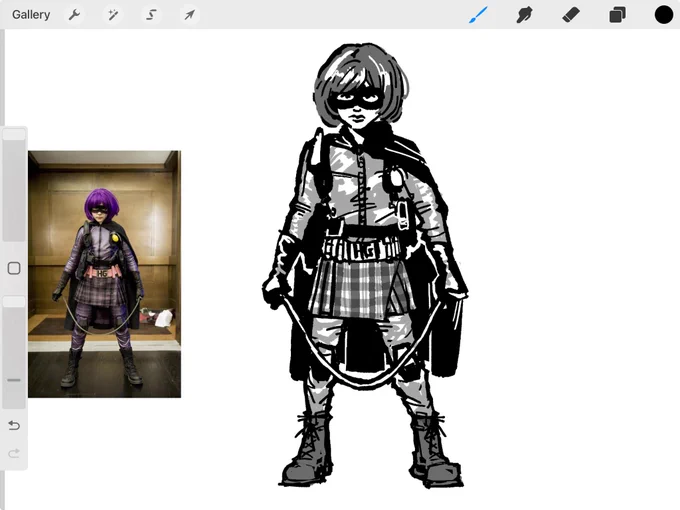Select the Smudge tool

coord(524,15)
